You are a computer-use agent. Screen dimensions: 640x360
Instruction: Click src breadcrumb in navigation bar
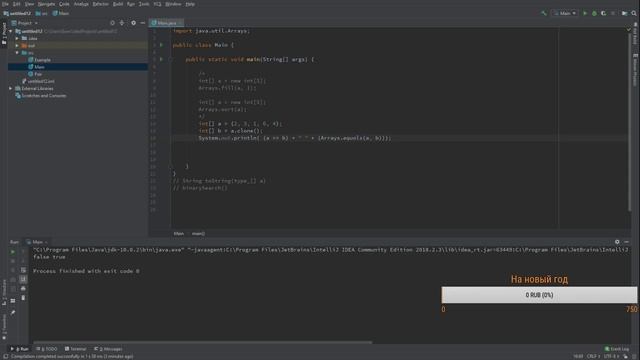[42, 13]
